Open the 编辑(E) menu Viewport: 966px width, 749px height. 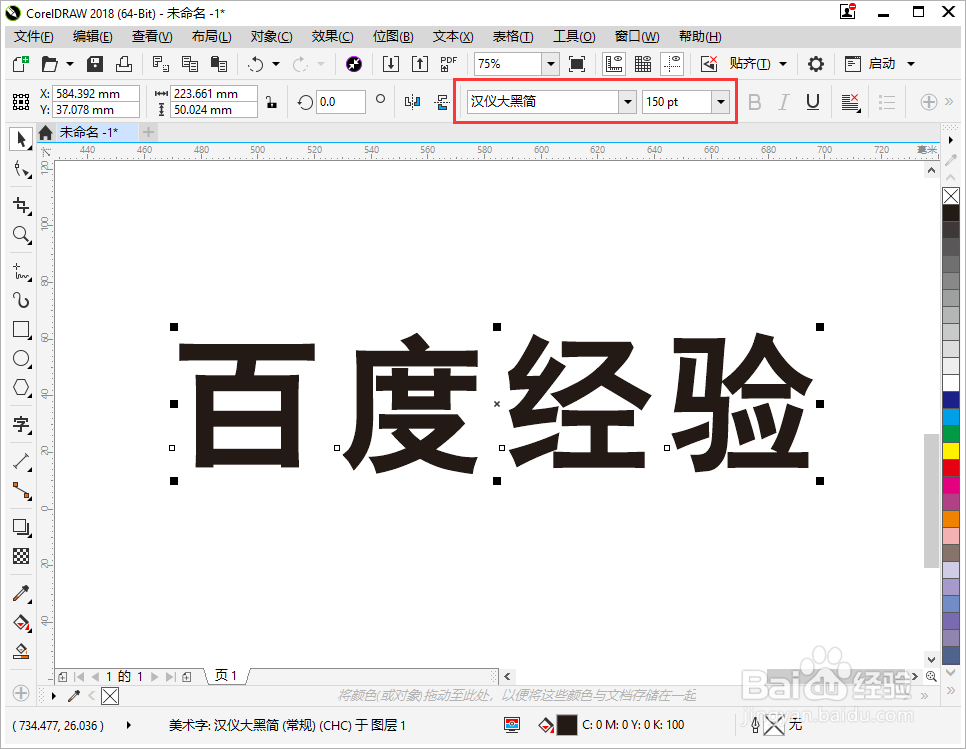pyautogui.click(x=92, y=36)
